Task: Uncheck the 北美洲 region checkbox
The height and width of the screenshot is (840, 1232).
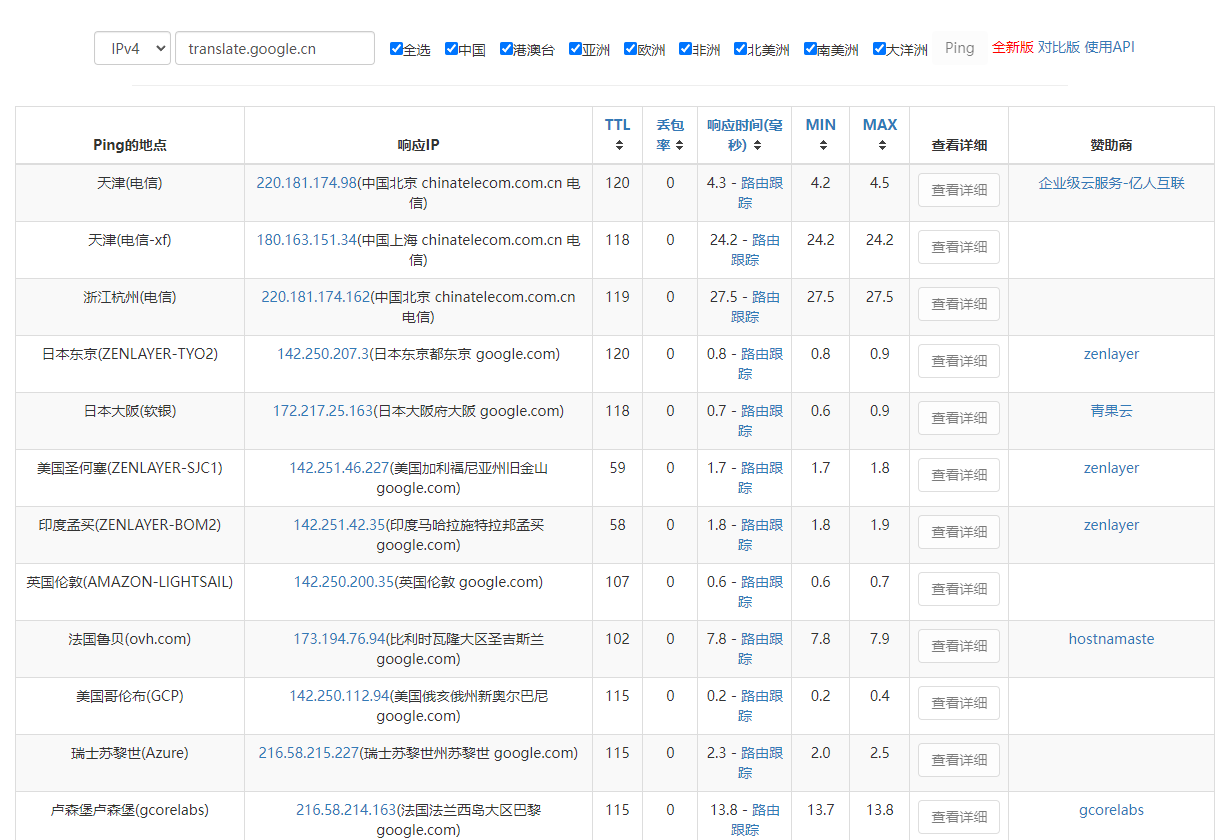Action: click(x=740, y=48)
